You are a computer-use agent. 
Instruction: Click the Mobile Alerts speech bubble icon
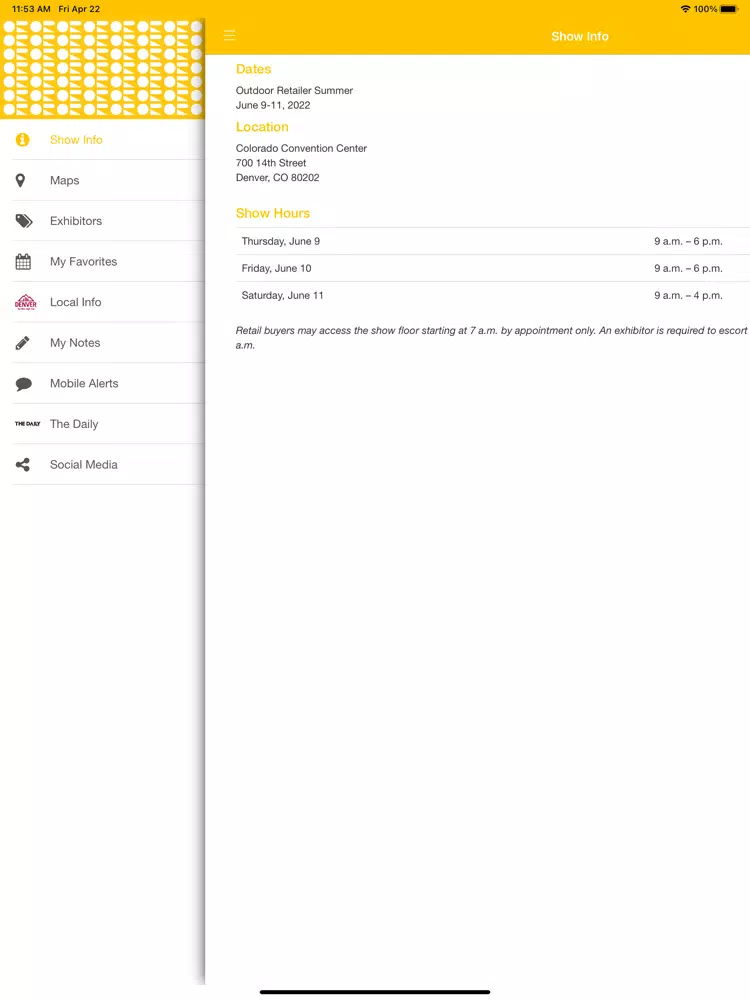[24, 384]
